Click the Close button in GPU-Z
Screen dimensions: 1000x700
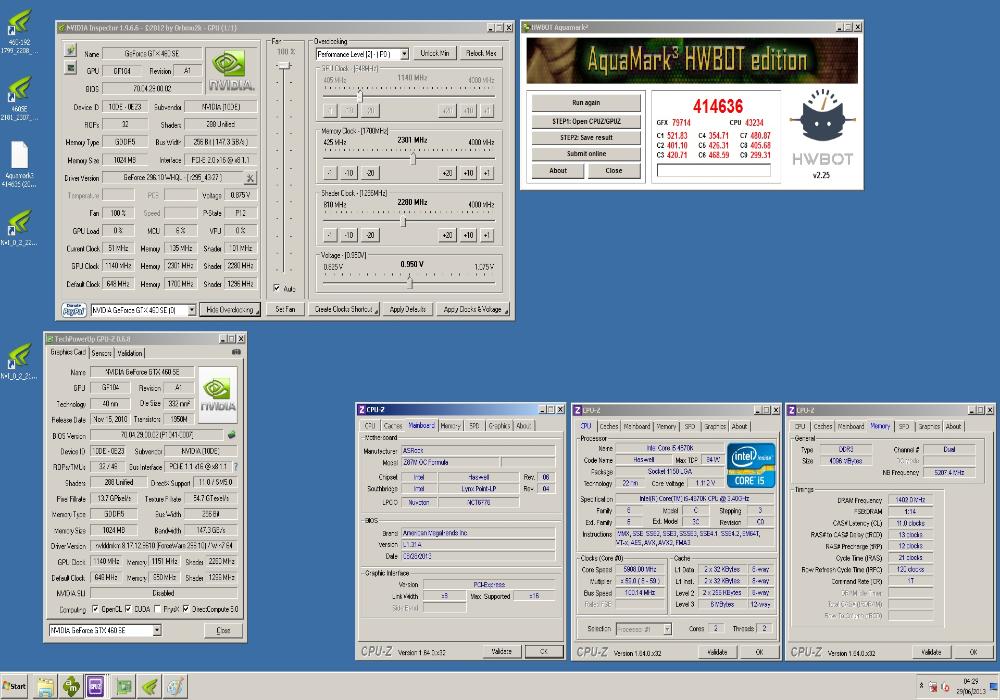click(x=223, y=631)
